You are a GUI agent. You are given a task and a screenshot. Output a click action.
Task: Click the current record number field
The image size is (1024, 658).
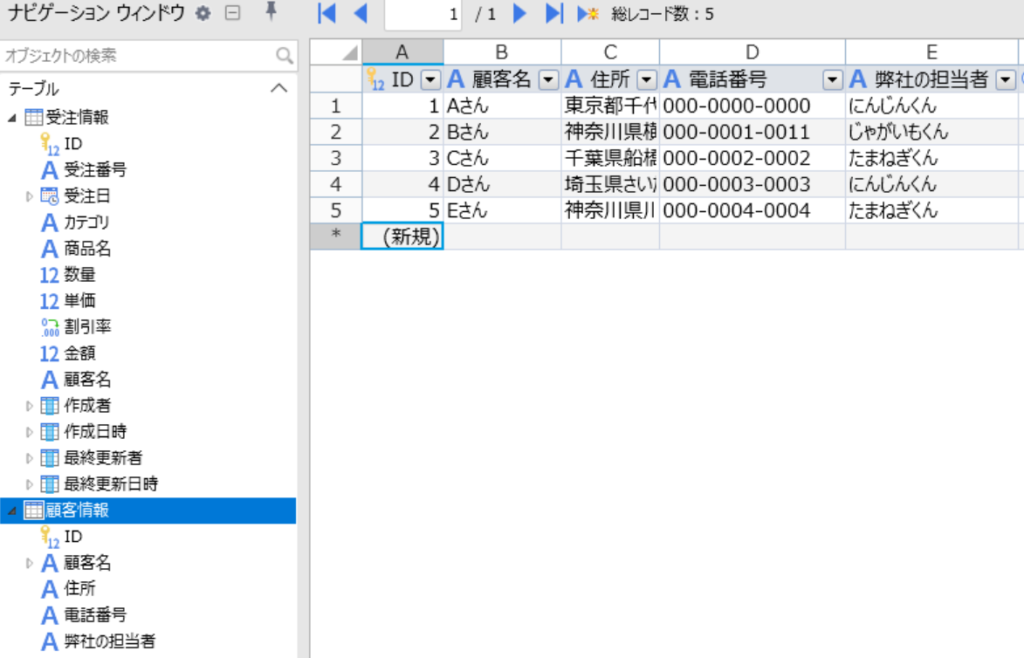point(422,14)
